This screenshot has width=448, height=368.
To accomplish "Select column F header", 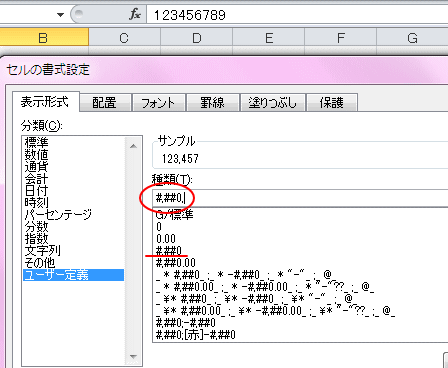I will pyautogui.click(x=341, y=37).
